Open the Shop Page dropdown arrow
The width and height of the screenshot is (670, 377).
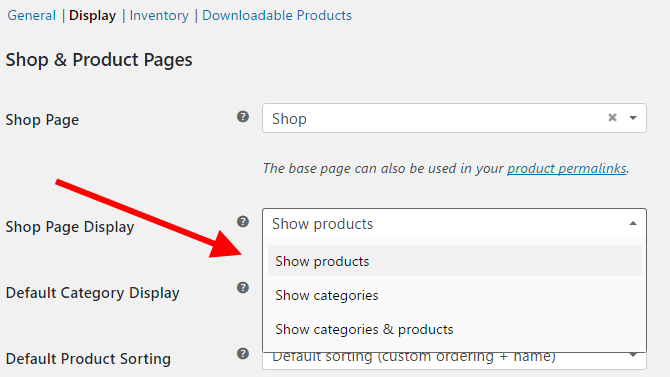[x=633, y=118]
